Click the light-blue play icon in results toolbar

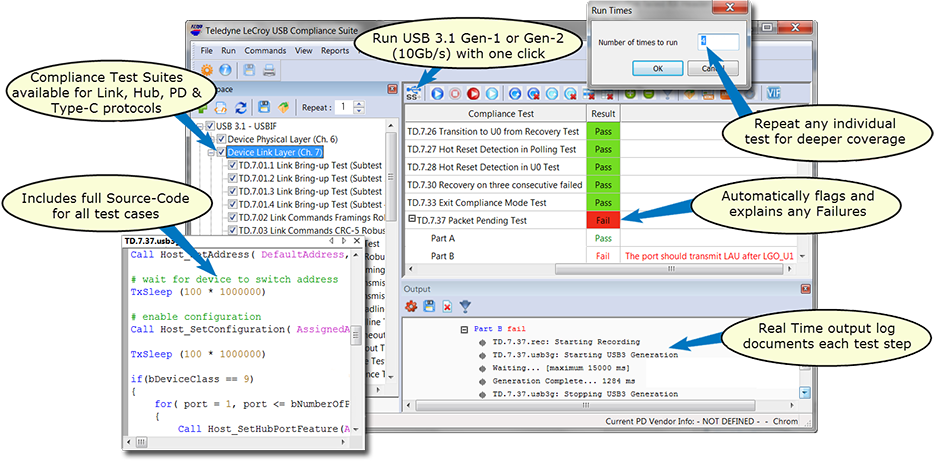[x=492, y=93]
